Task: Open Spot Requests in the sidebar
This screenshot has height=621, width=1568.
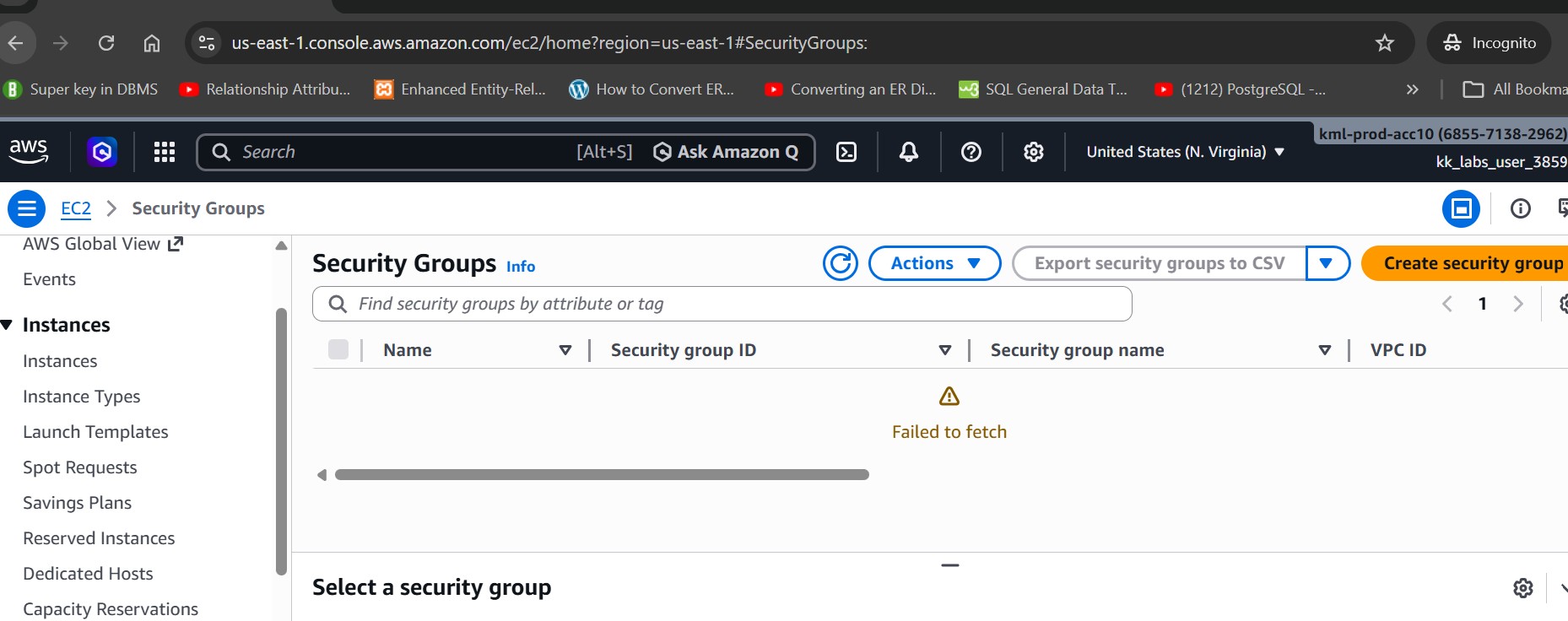Action: (x=79, y=467)
